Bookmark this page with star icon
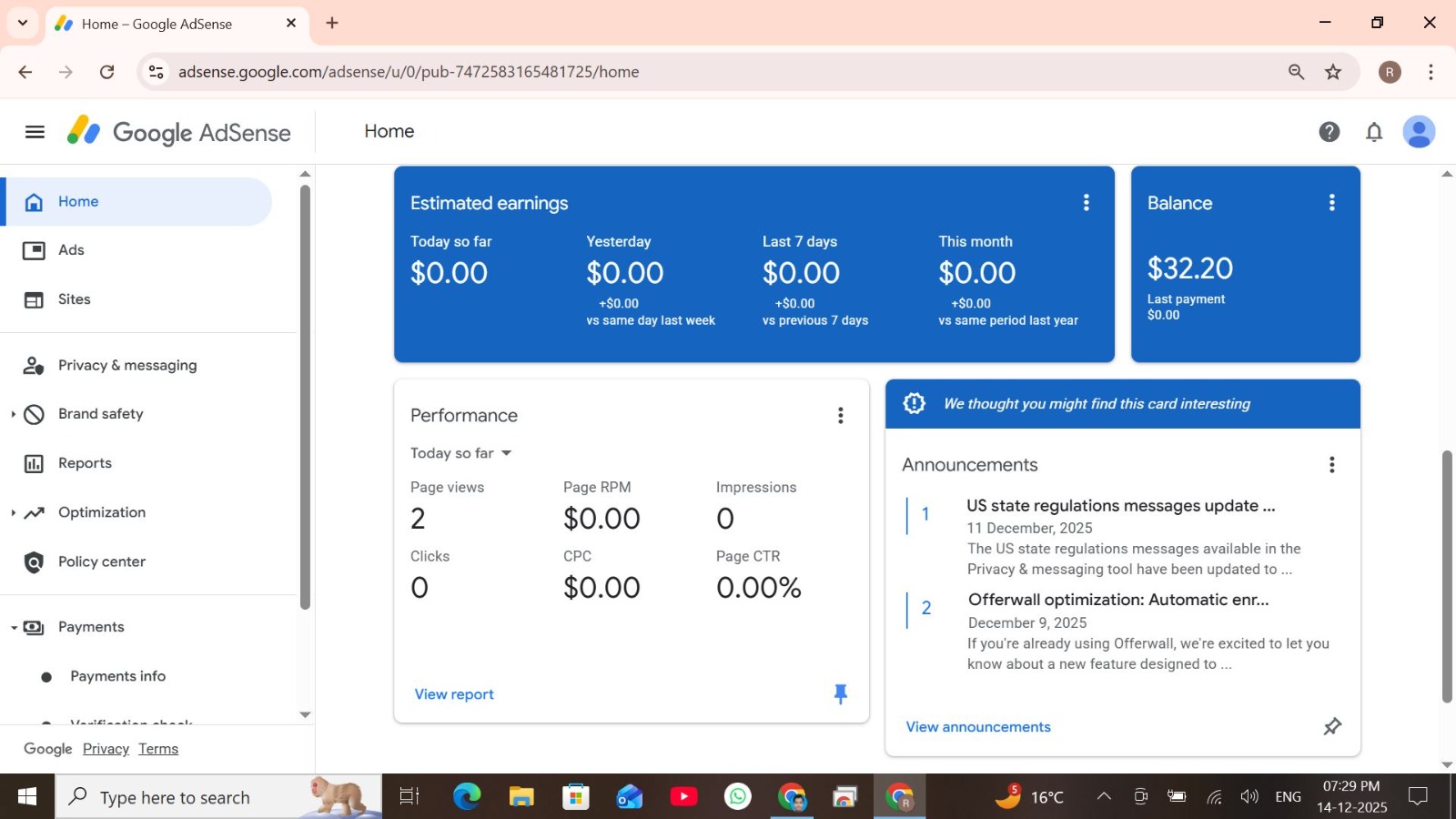The image size is (1456, 819). click(x=1333, y=72)
